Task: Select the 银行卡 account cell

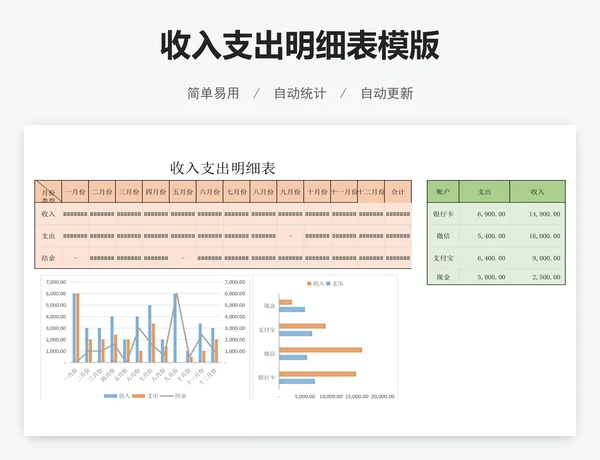Action: click(x=443, y=214)
